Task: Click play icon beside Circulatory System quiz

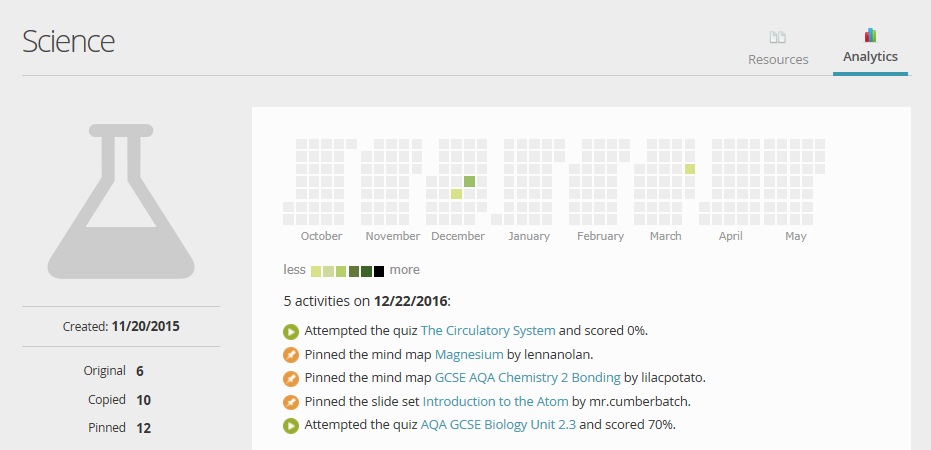Action: (291, 331)
